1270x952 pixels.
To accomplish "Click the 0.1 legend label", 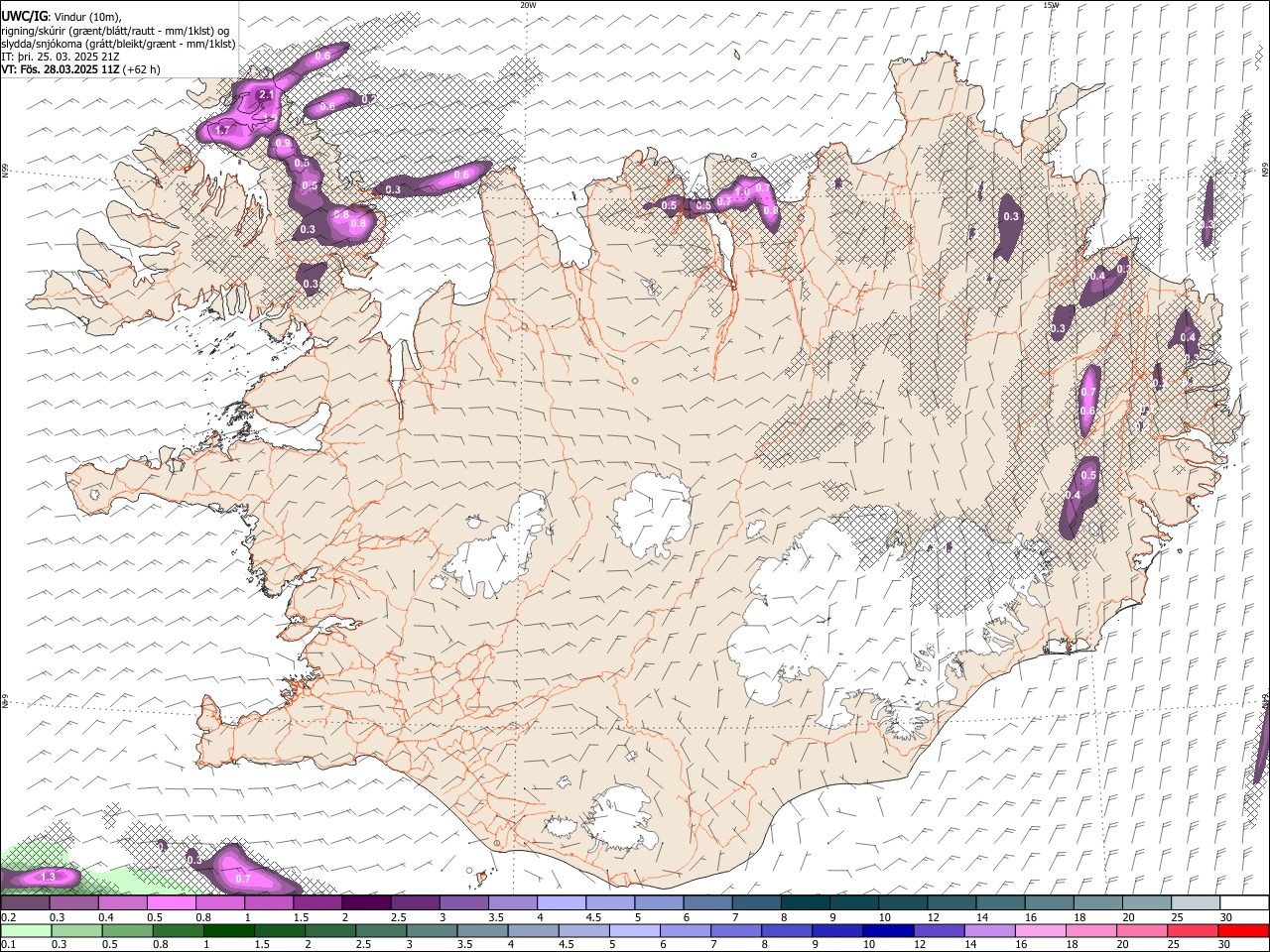I will pyautogui.click(x=9, y=945).
